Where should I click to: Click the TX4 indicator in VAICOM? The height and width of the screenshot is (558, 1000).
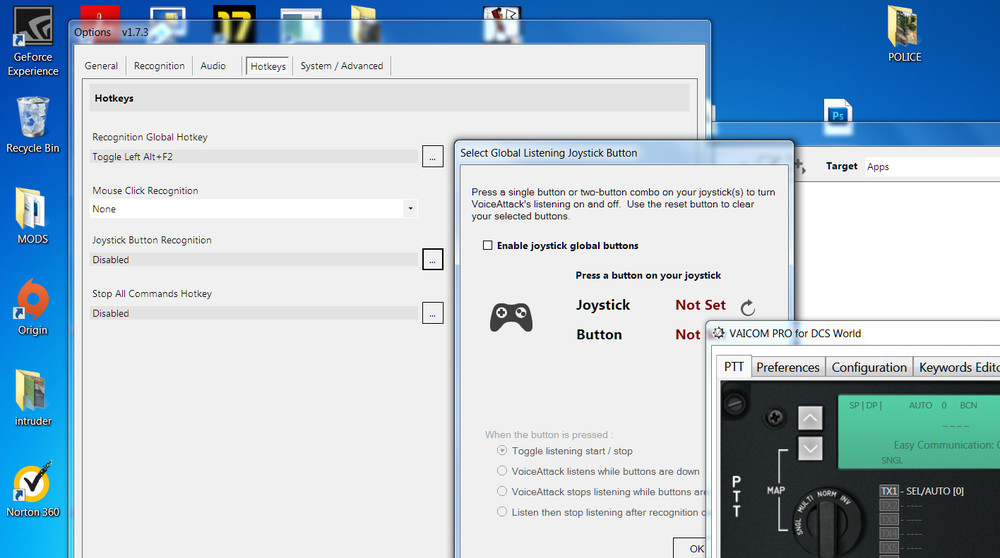click(889, 533)
